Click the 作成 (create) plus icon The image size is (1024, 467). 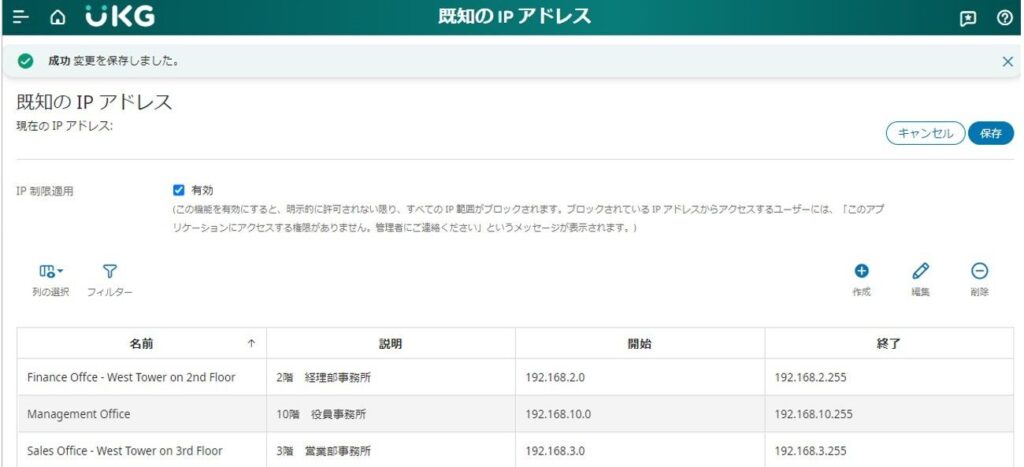861,271
